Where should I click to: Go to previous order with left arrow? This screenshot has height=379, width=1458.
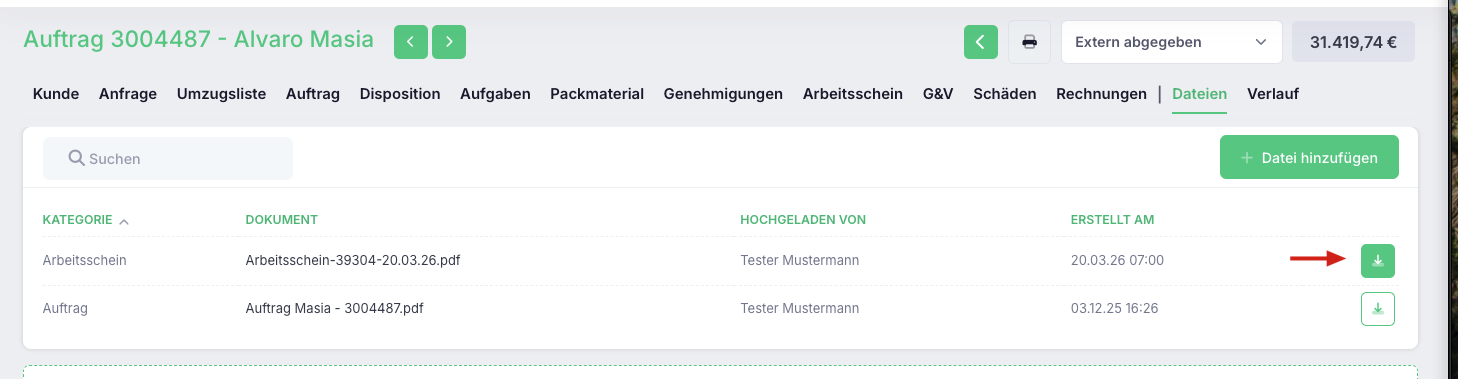point(411,42)
